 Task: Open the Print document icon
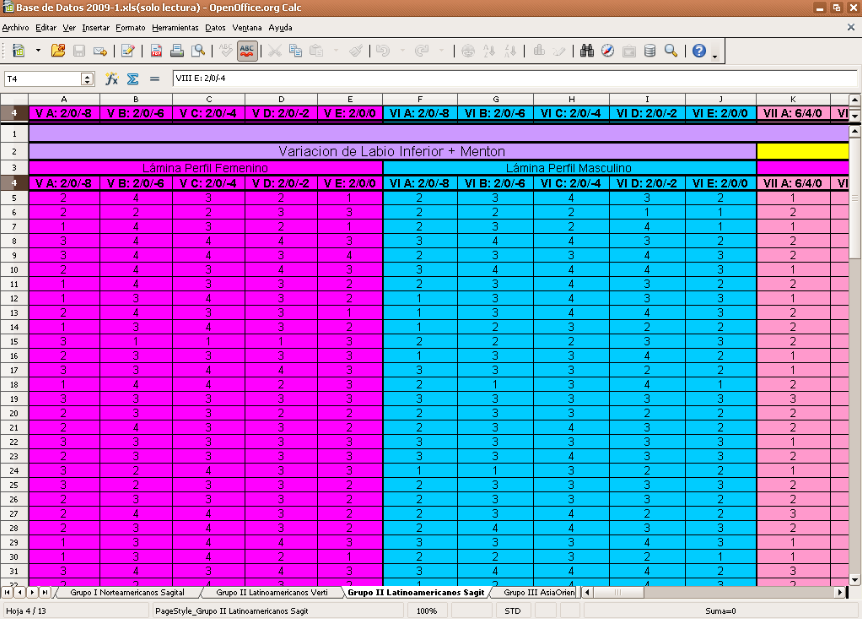[x=175, y=49]
